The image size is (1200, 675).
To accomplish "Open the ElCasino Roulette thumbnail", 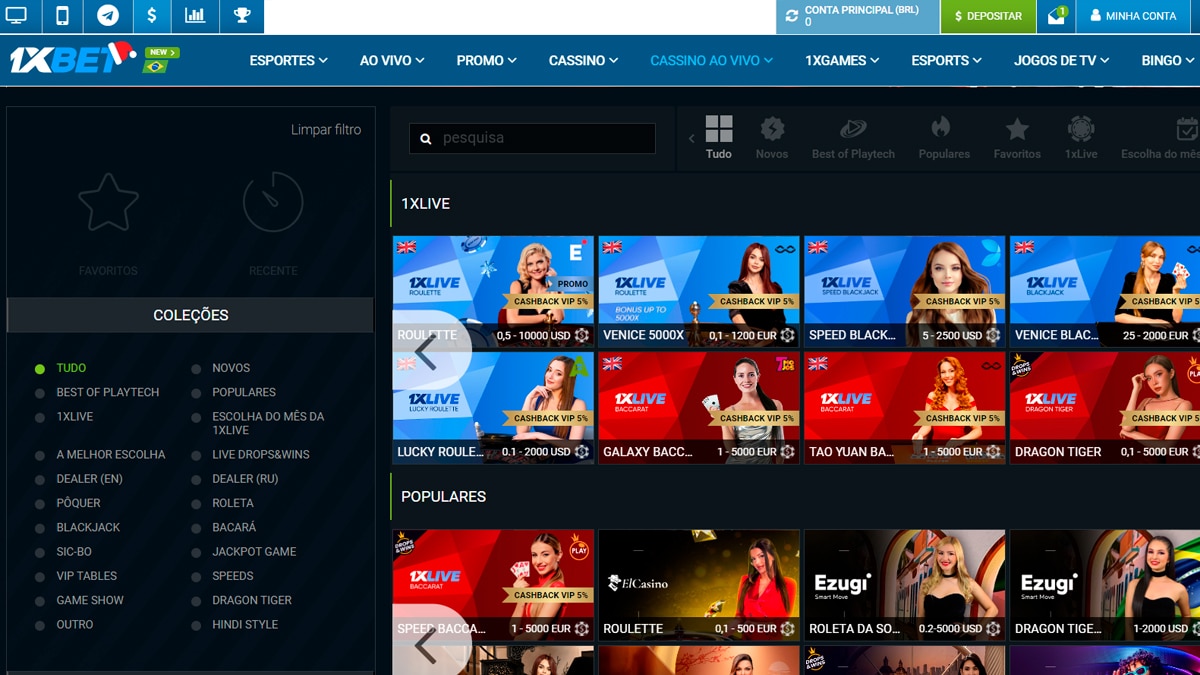I will coord(699,584).
